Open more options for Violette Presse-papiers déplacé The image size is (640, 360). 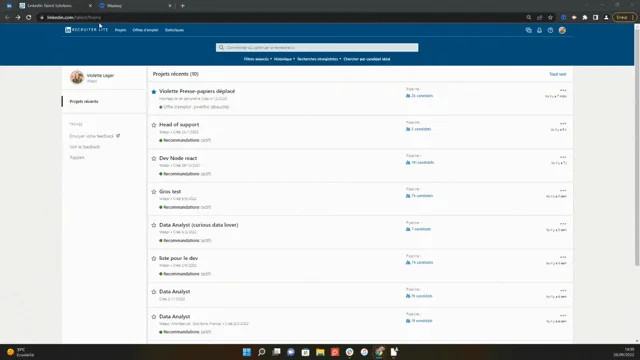(x=563, y=90)
